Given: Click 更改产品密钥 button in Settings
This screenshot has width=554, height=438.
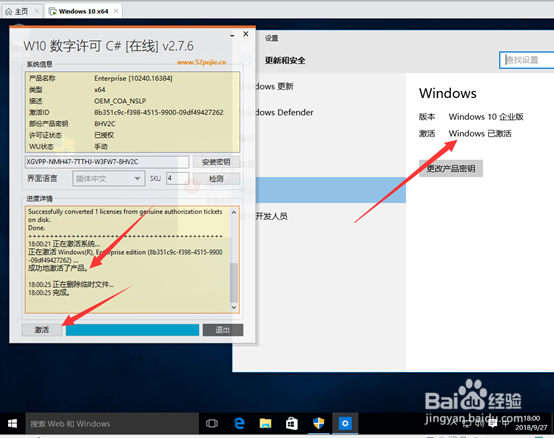Looking at the screenshot, I should click(451, 168).
